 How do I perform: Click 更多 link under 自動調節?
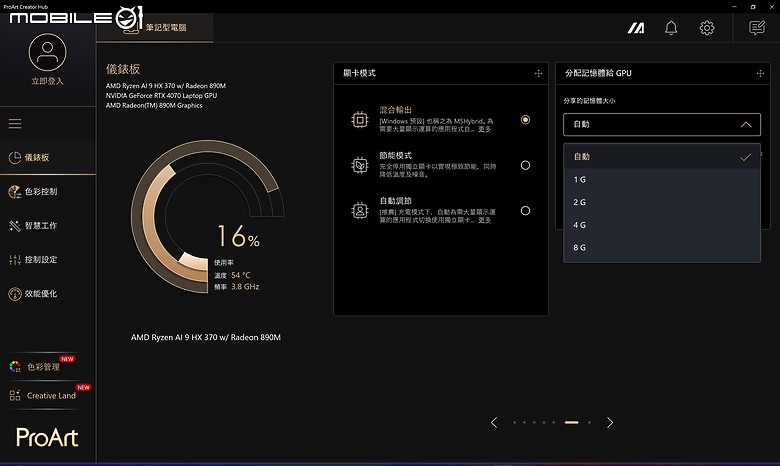(485, 220)
